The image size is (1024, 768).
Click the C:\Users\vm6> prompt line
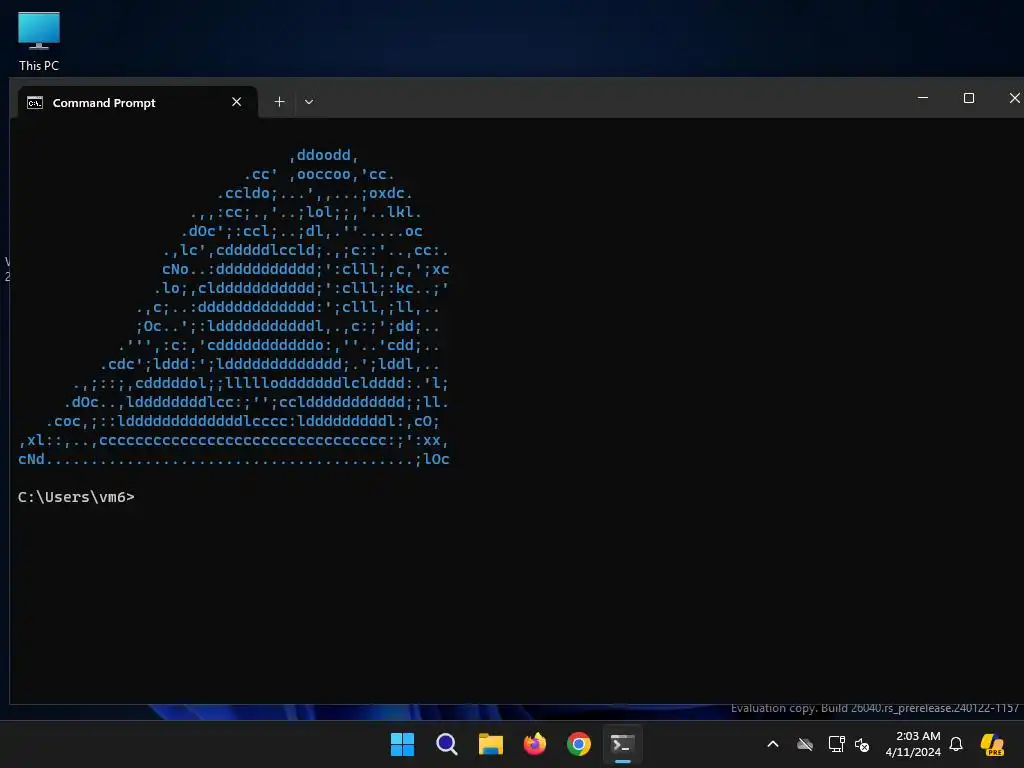[76, 497]
